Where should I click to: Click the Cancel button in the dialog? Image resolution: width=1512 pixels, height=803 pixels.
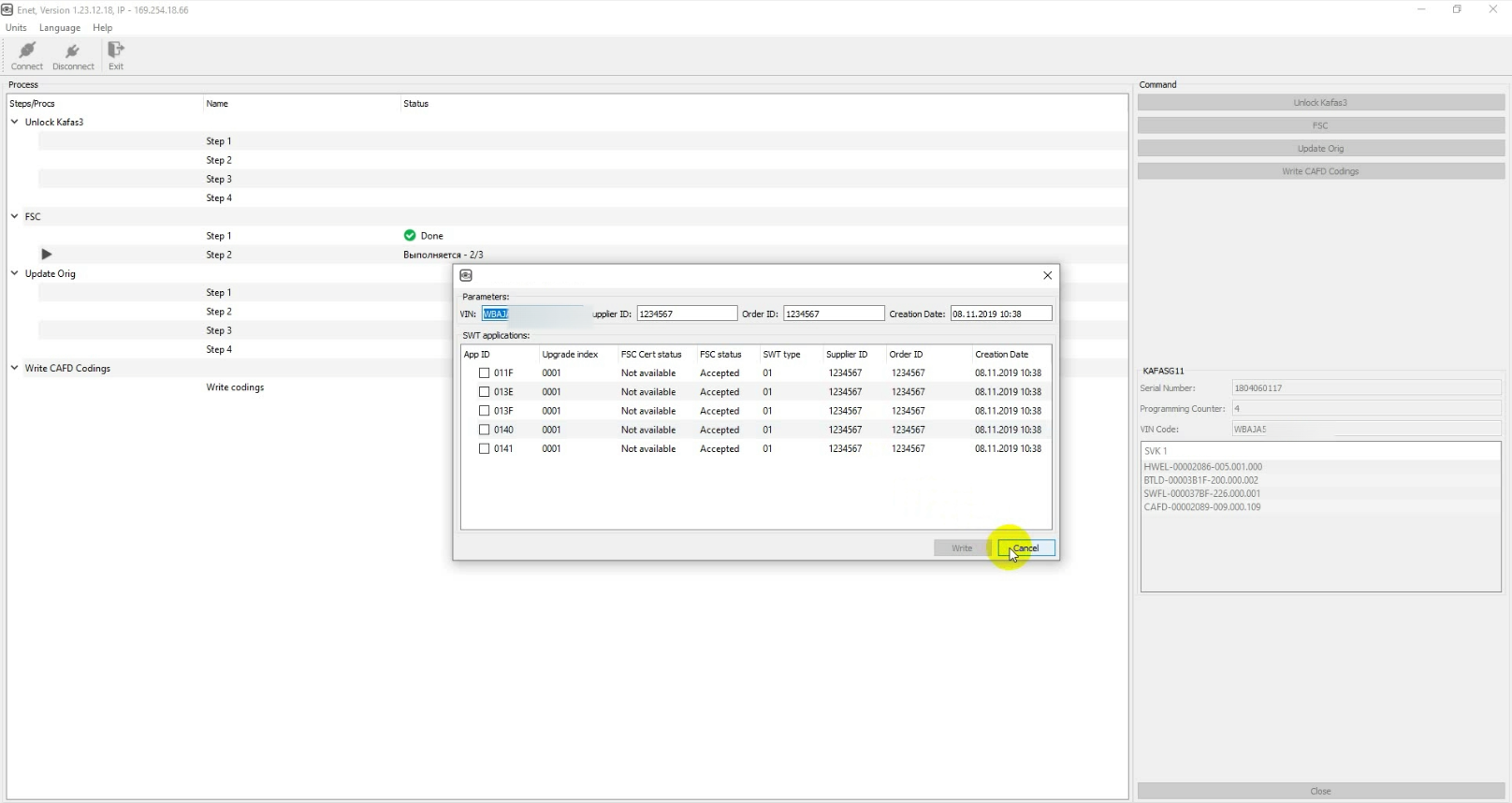(1026, 548)
